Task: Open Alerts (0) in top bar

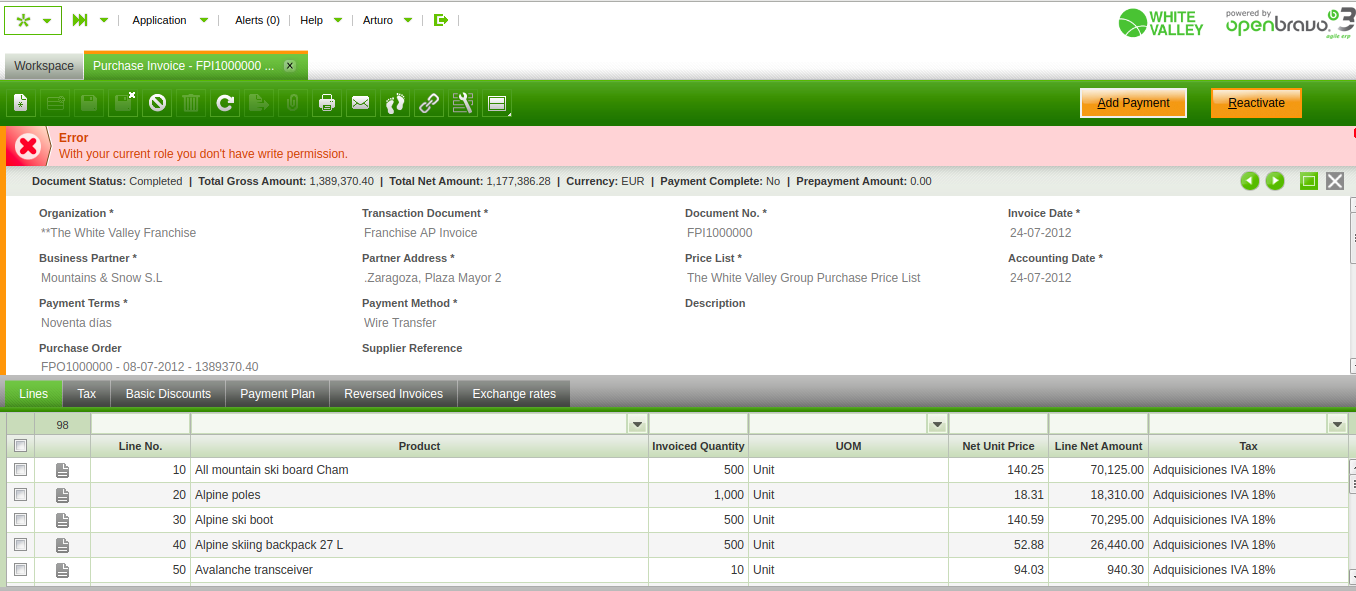Action: click(257, 20)
